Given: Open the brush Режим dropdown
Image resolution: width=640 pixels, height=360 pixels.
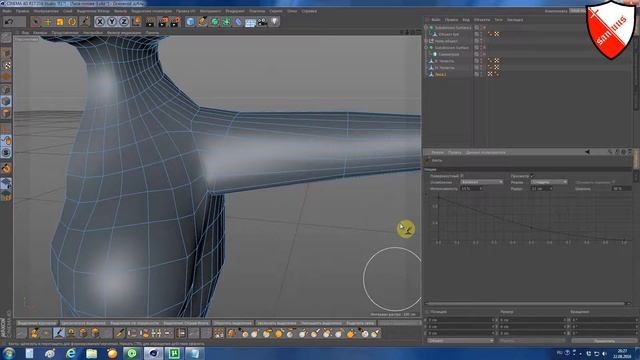Looking at the screenshot, I should click(549, 182).
